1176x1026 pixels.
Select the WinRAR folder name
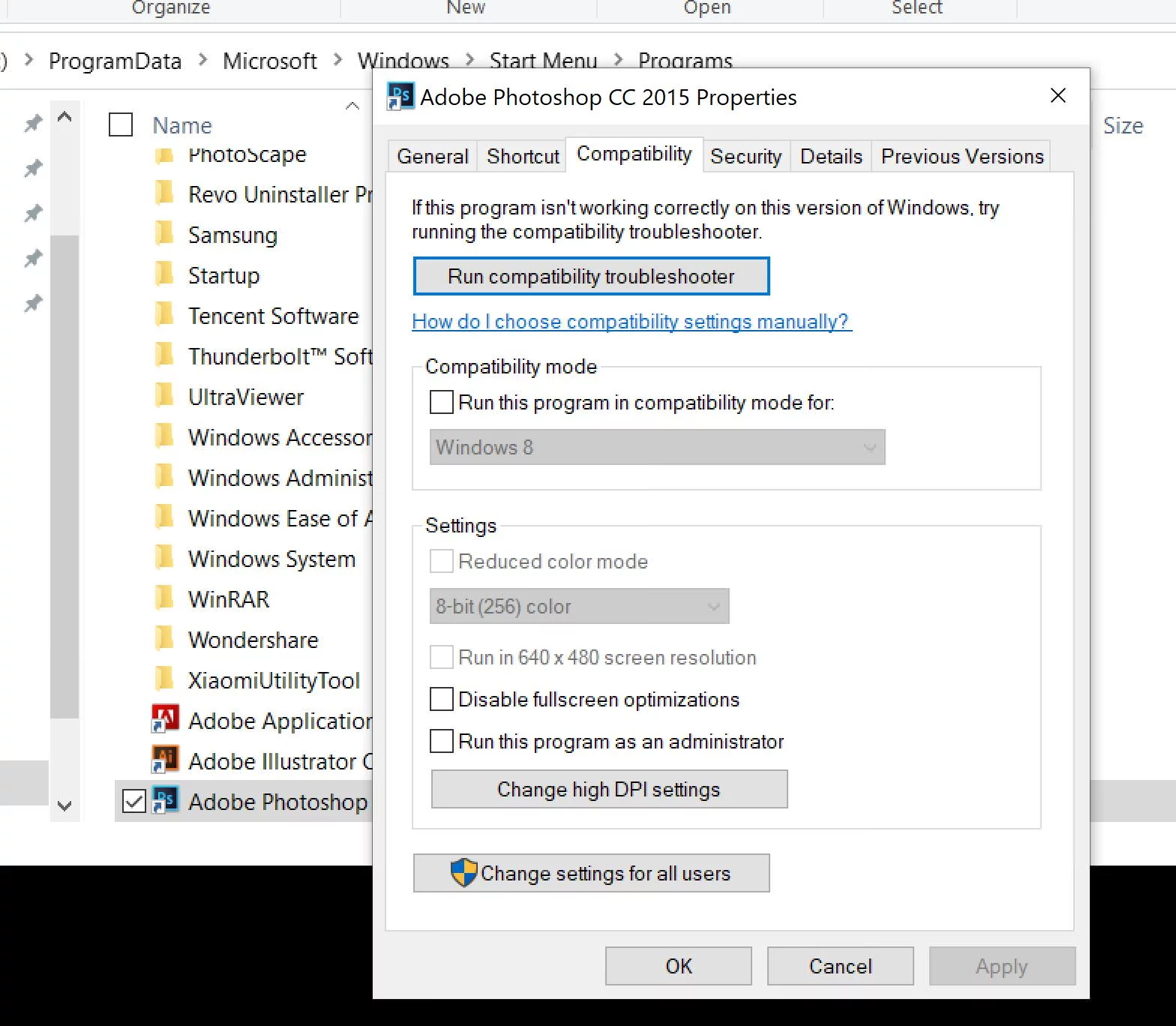coord(229,599)
